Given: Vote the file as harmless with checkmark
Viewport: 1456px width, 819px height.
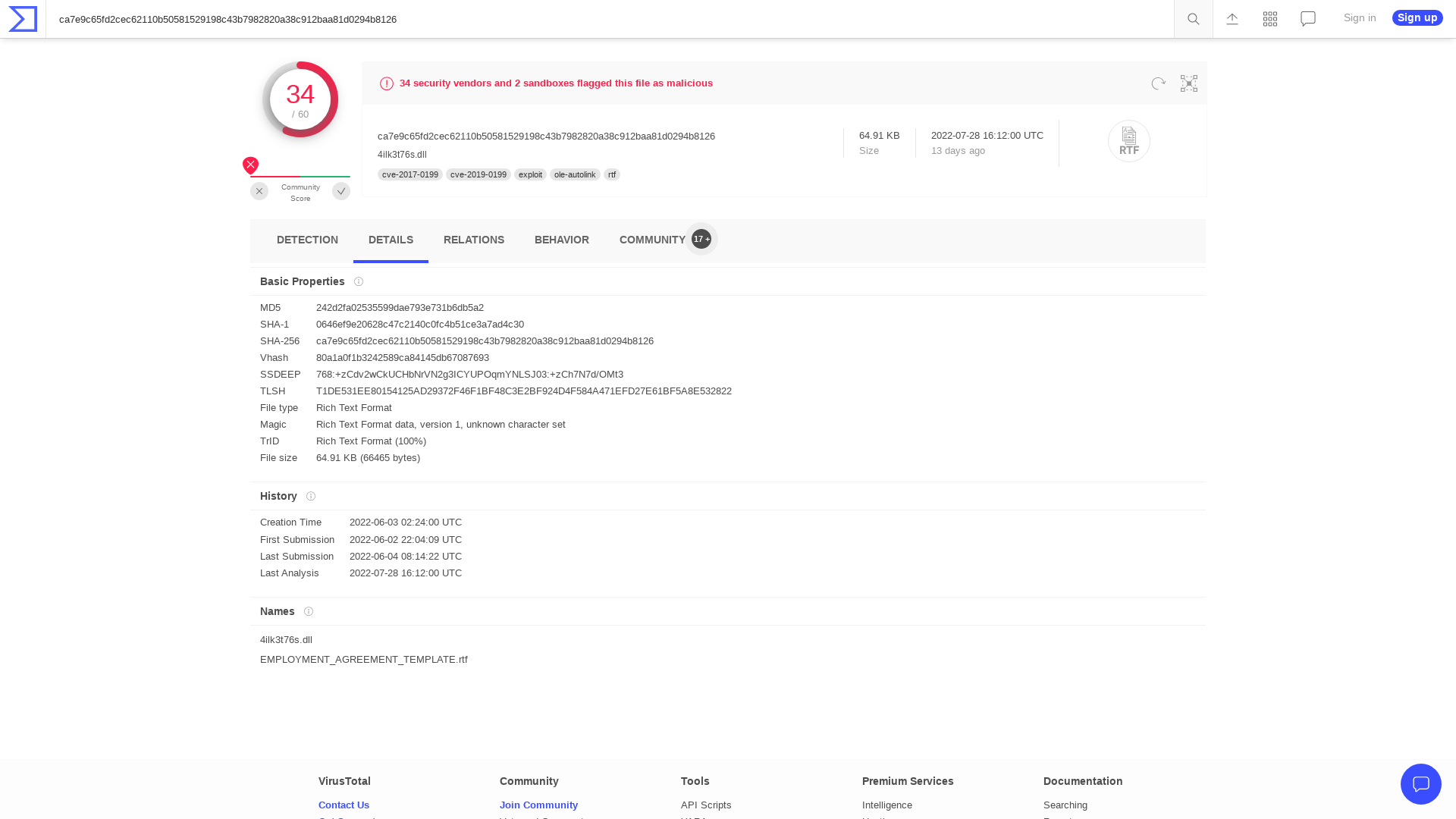Looking at the screenshot, I should [341, 191].
